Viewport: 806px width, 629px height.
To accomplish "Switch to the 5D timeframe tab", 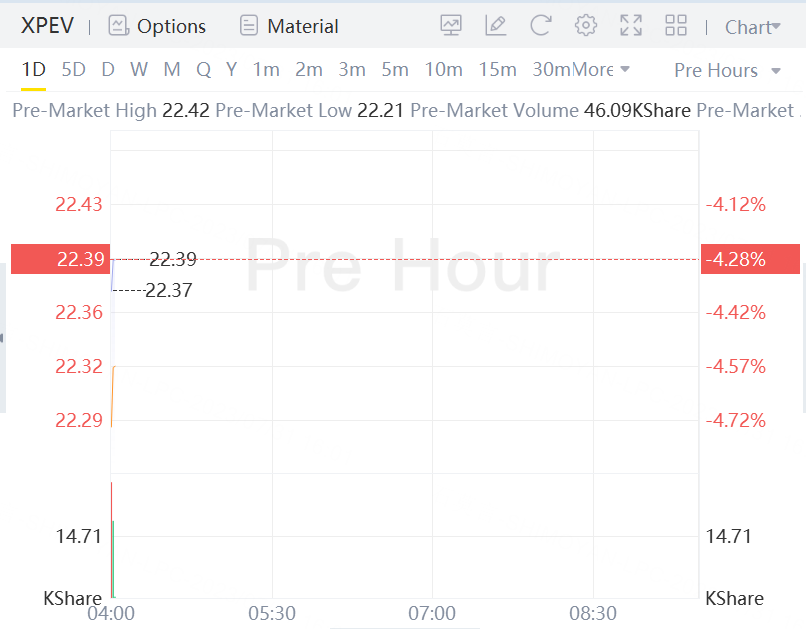I will coord(73,70).
